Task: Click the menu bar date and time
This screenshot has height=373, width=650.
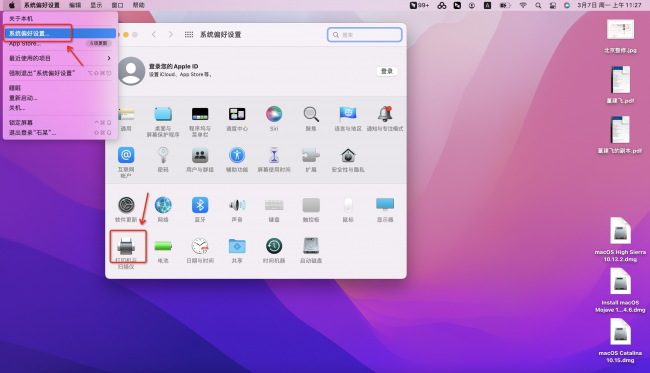Action: point(609,5)
